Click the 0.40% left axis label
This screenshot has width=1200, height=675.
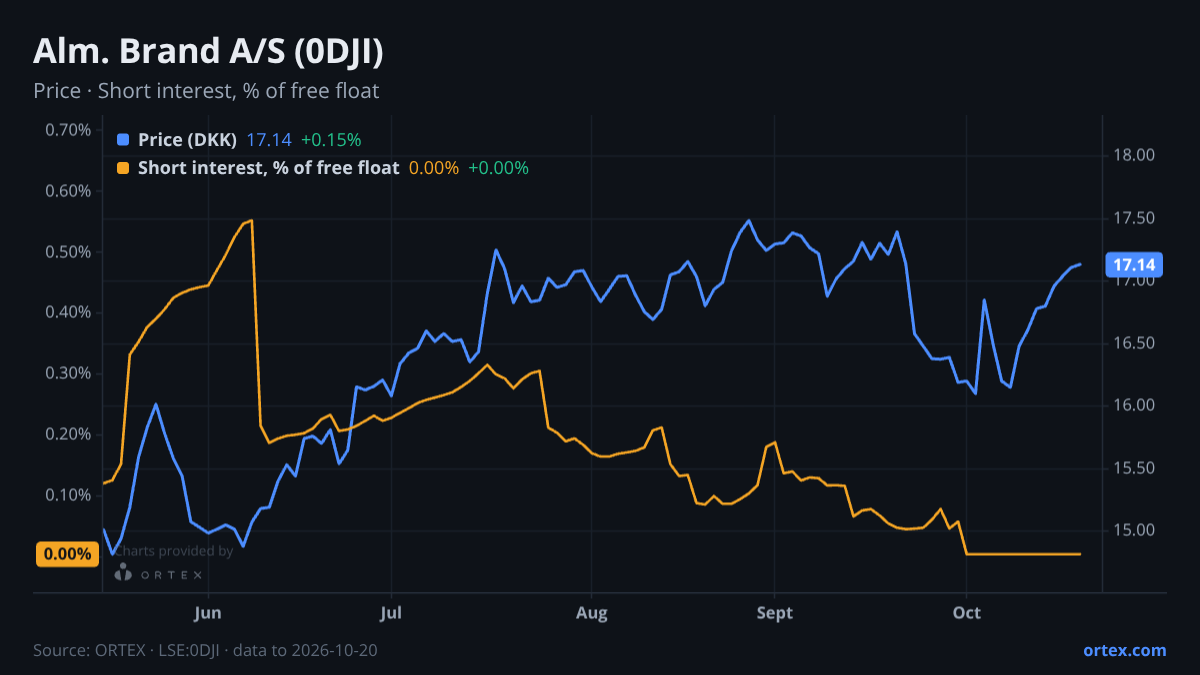[68, 313]
